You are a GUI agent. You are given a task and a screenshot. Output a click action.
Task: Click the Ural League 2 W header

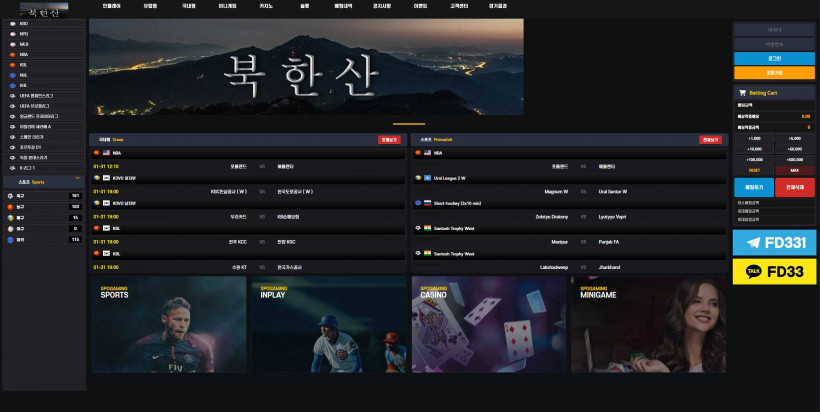pyautogui.click(x=569, y=178)
